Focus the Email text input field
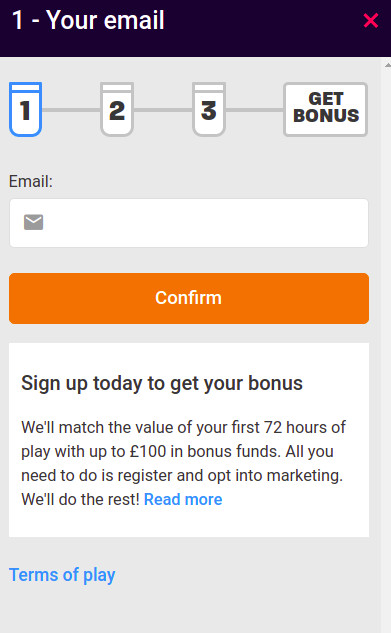Viewport: 391px width, 633px height. tap(189, 223)
